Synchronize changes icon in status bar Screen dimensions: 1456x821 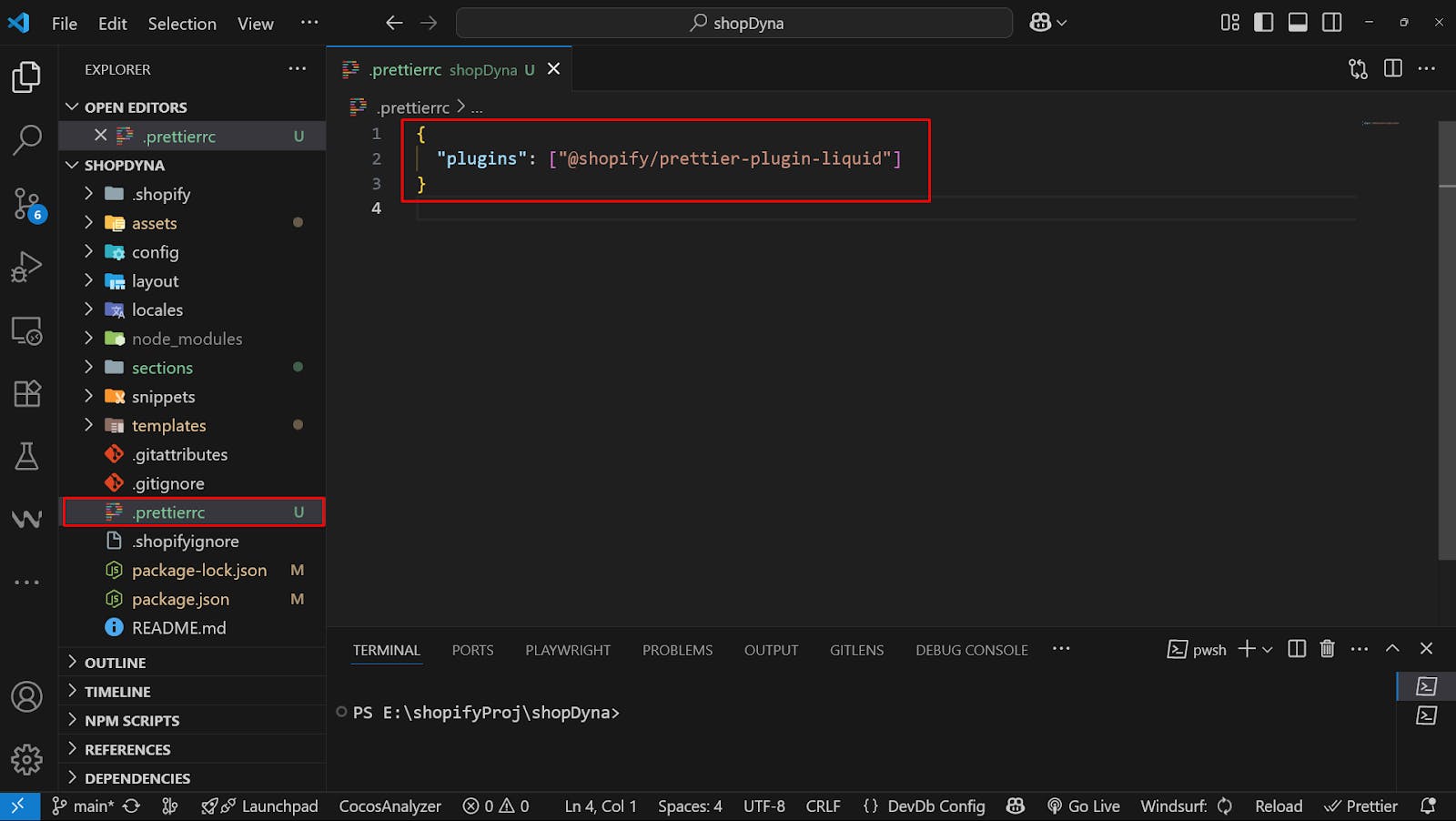coord(131,806)
